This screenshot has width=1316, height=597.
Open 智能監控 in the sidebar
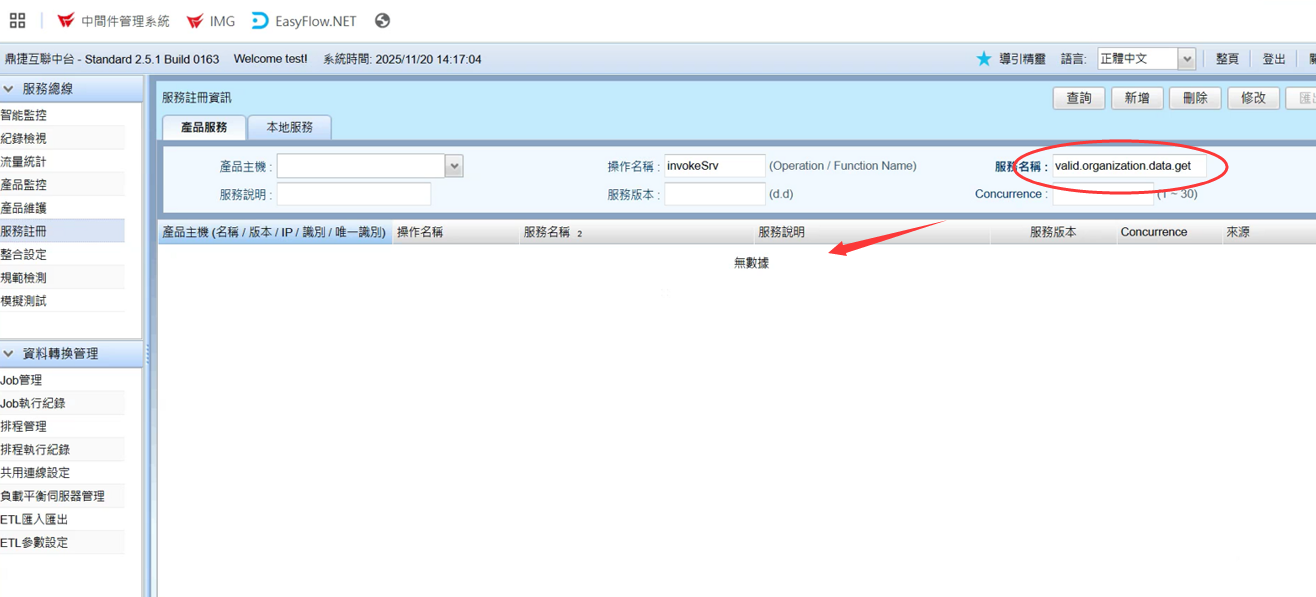(x=24, y=115)
